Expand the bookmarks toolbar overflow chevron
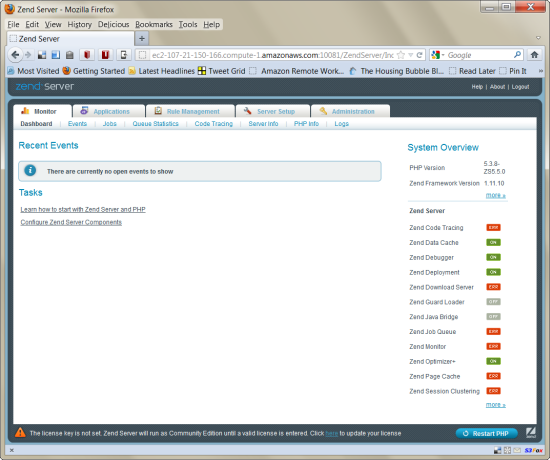This screenshot has width=550, height=460. click(x=541, y=71)
